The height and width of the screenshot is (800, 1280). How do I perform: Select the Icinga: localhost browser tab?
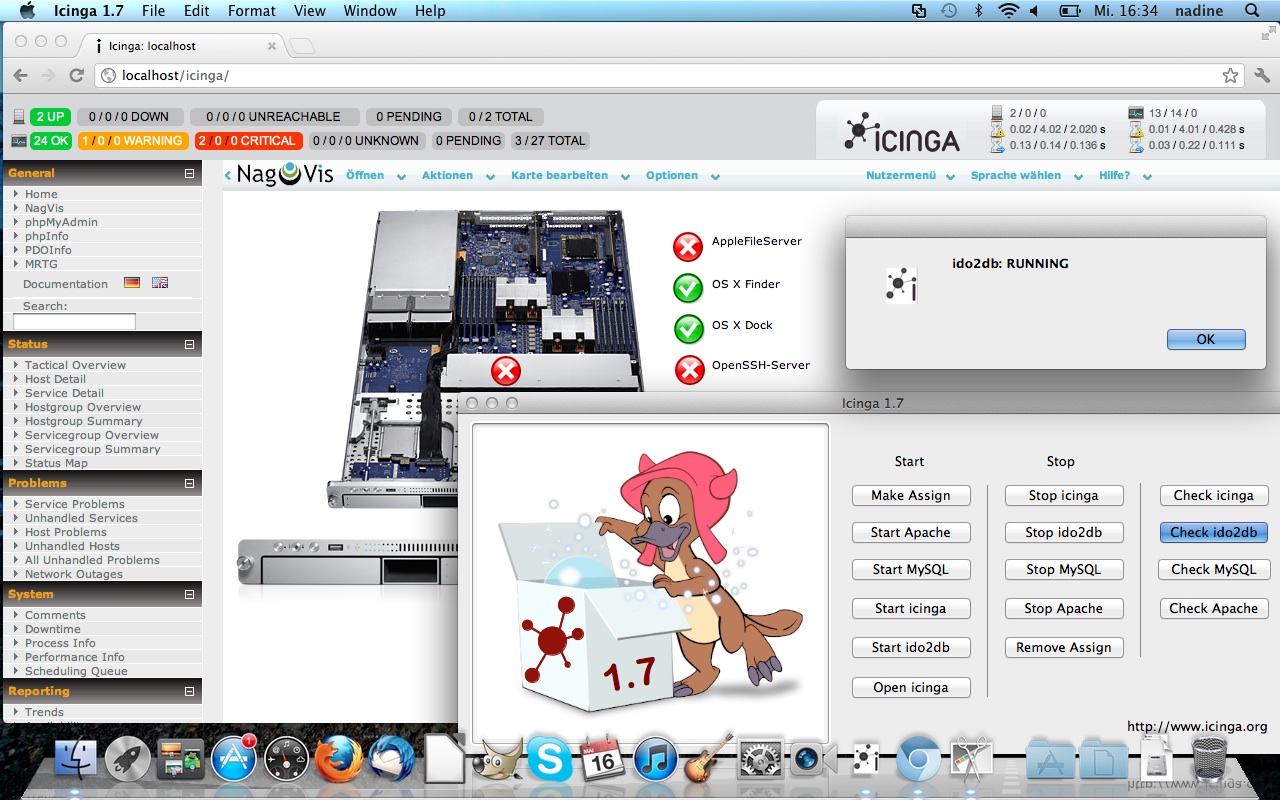tap(180, 46)
